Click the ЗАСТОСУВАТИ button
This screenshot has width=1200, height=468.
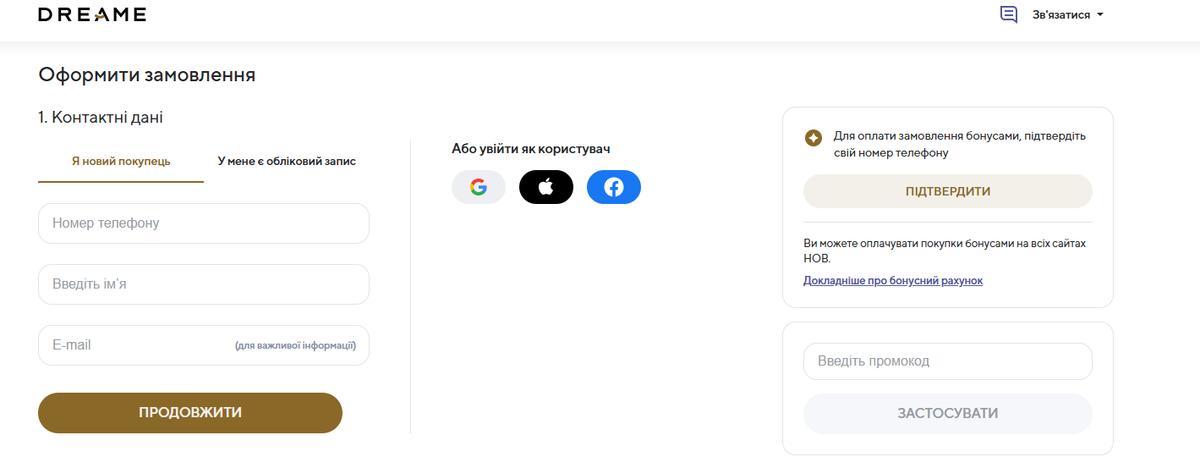tap(948, 413)
